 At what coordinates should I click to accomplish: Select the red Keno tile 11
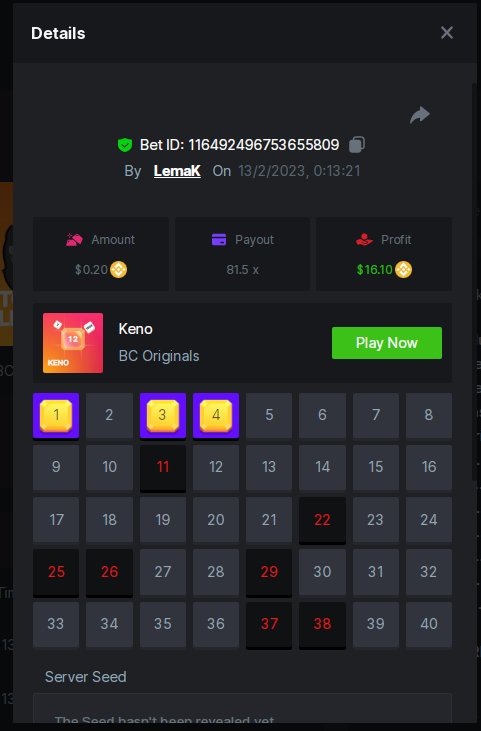pos(163,468)
